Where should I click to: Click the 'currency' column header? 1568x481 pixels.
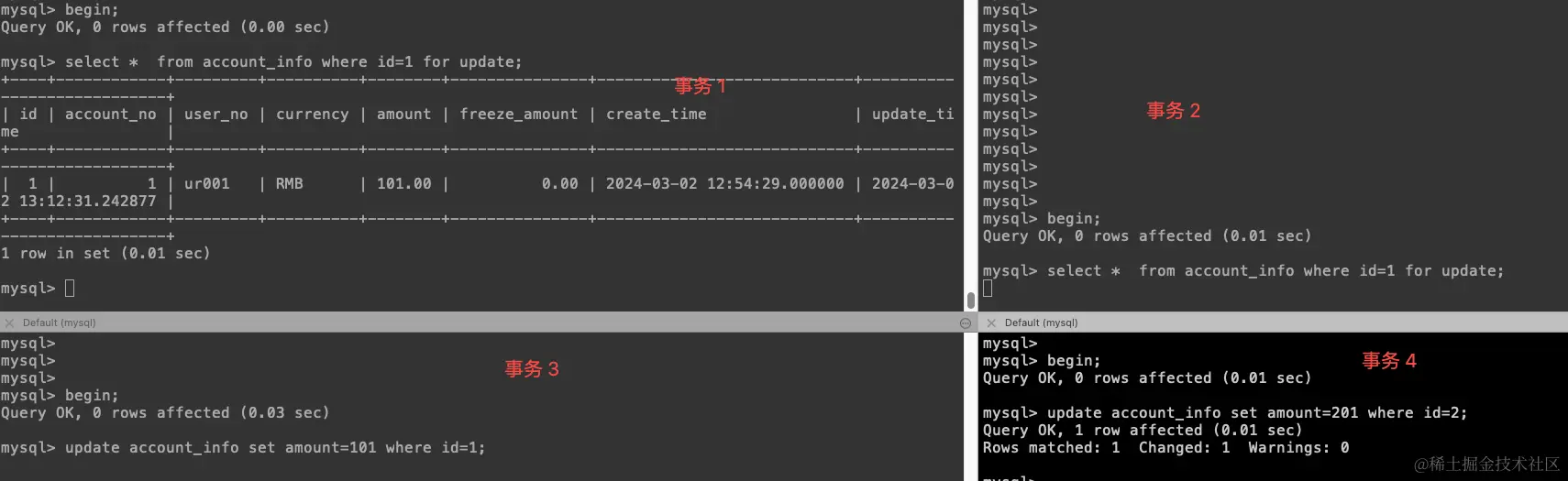pyautogui.click(x=312, y=115)
